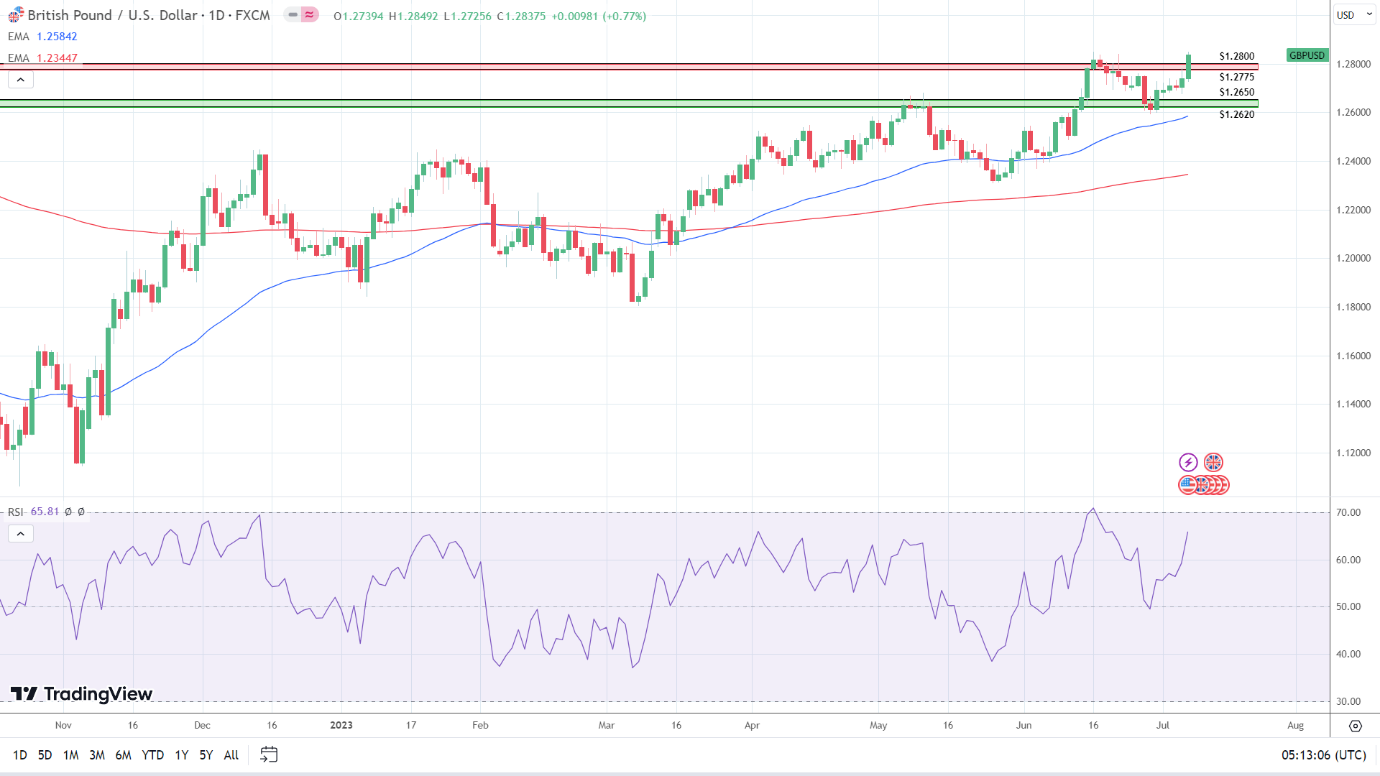
Task: Click the GBP/USD currency flag icon
Action: (x=15, y=15)
